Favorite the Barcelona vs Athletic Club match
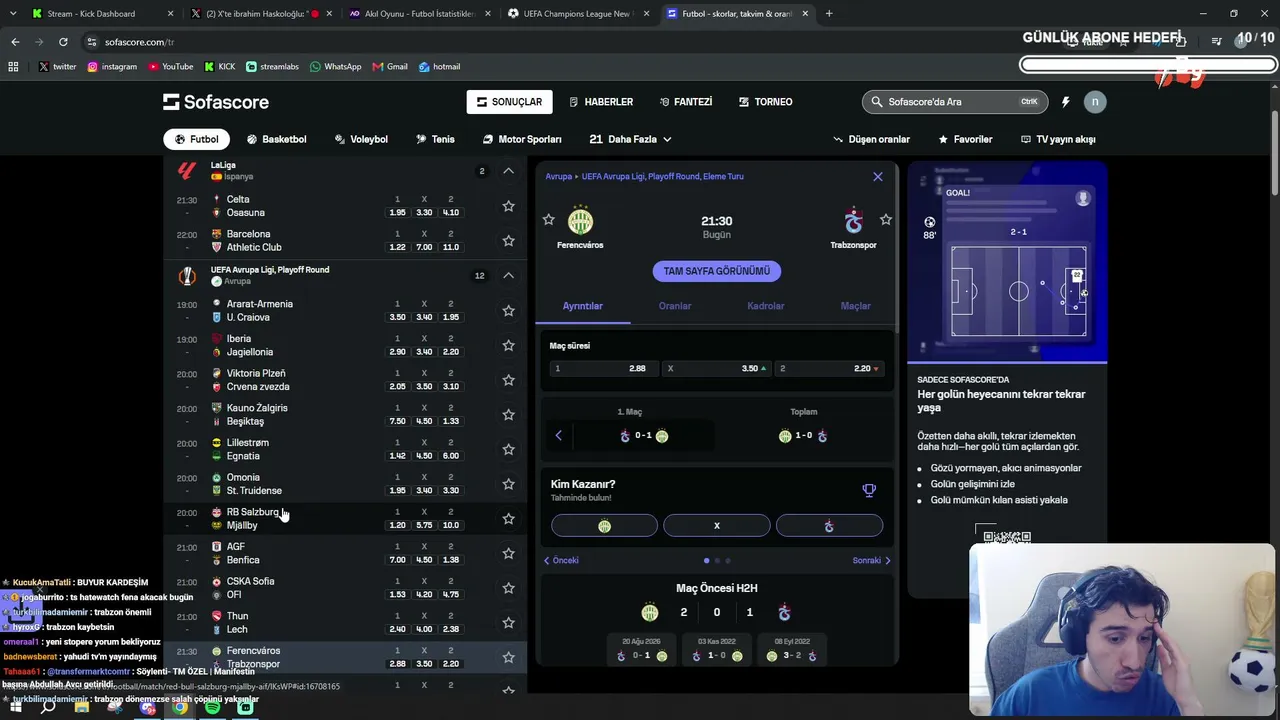This screenshot has height=720, width=1280. click(508, 241)
